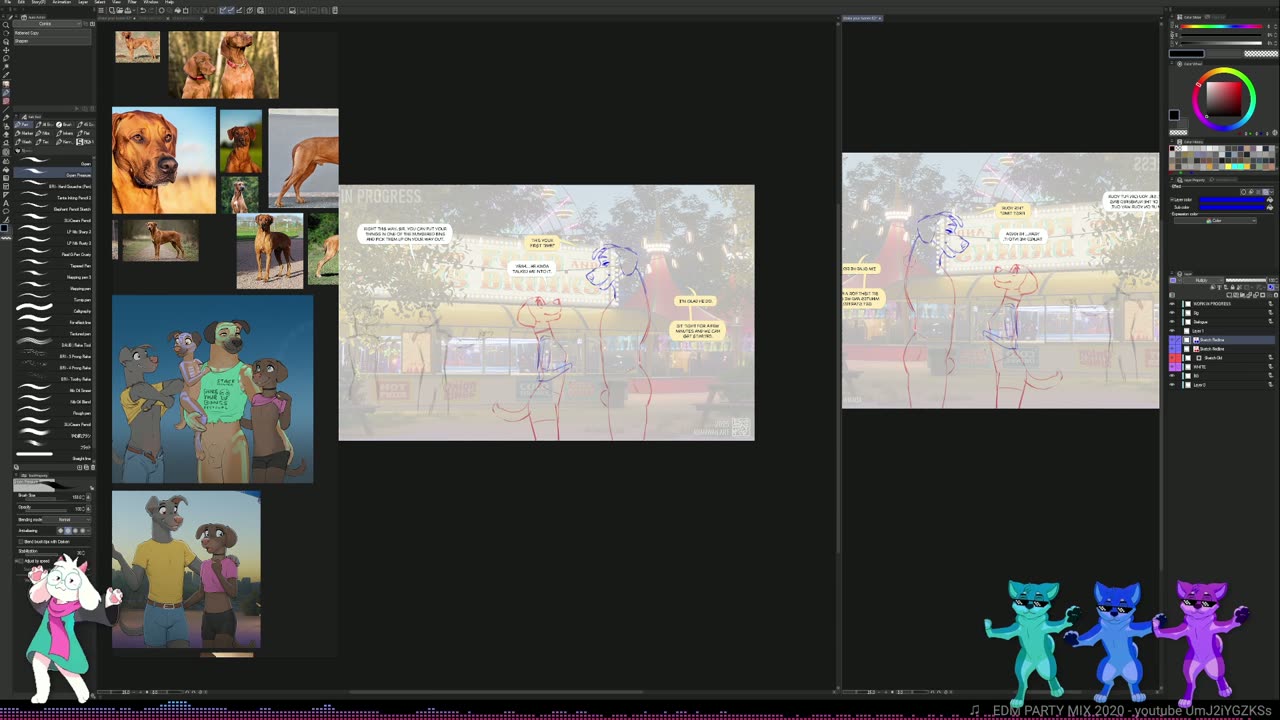1280x720 pixels.
Task: Open the Layer menu
Action: [84, 2]
